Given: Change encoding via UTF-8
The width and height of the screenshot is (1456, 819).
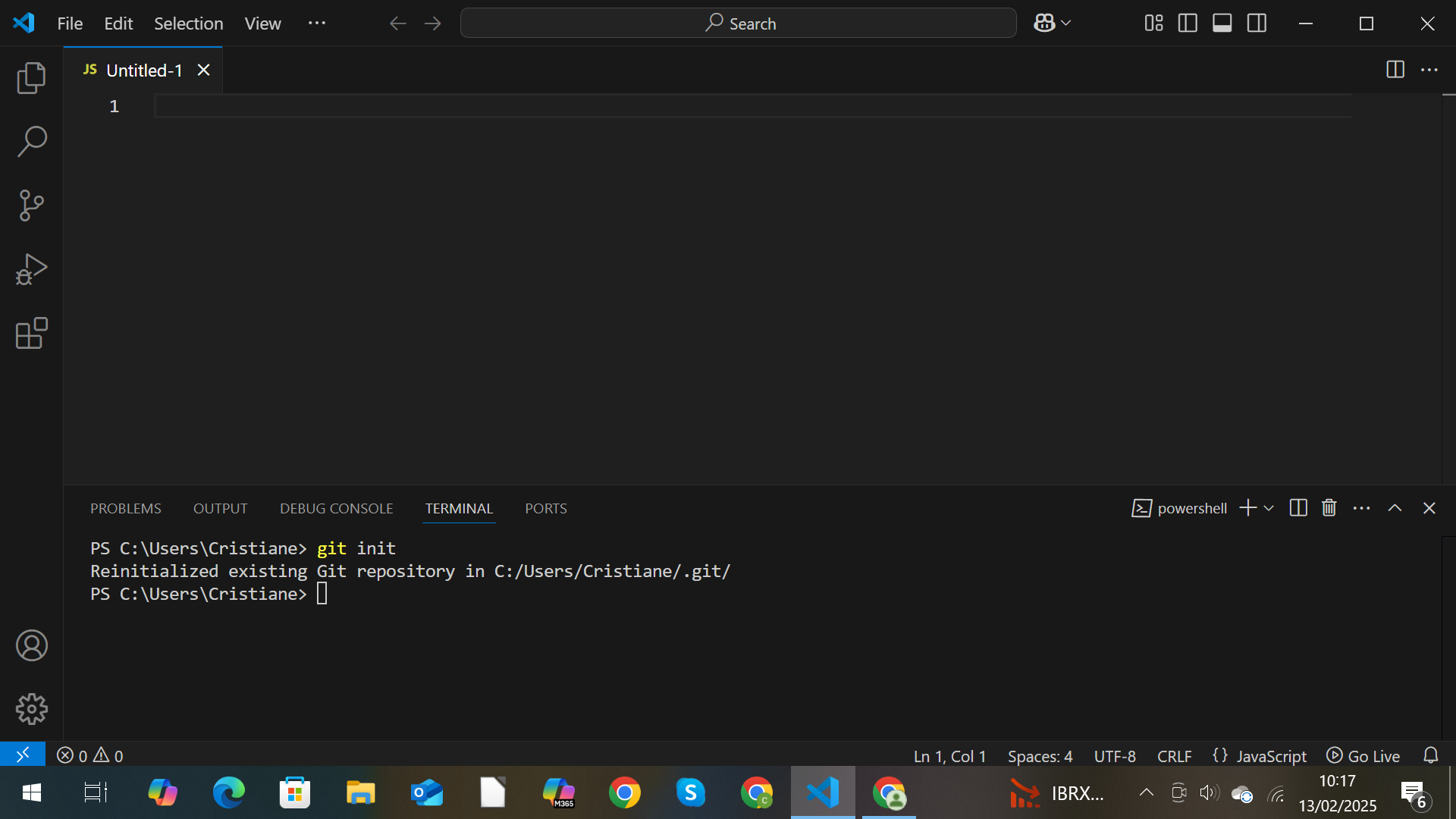Looking at the screenshot, I should tap(1115, 756).
